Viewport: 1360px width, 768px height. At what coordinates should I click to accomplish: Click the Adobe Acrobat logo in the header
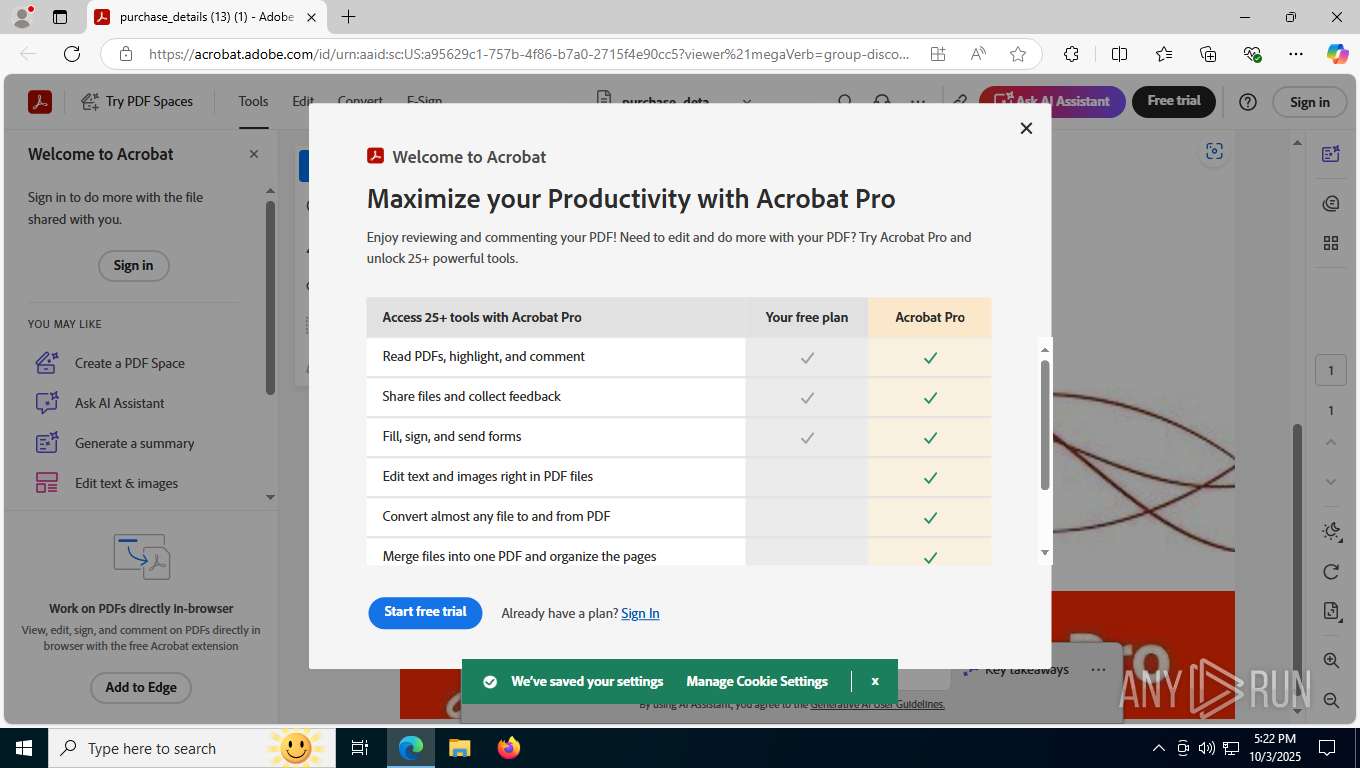(40, 102)
